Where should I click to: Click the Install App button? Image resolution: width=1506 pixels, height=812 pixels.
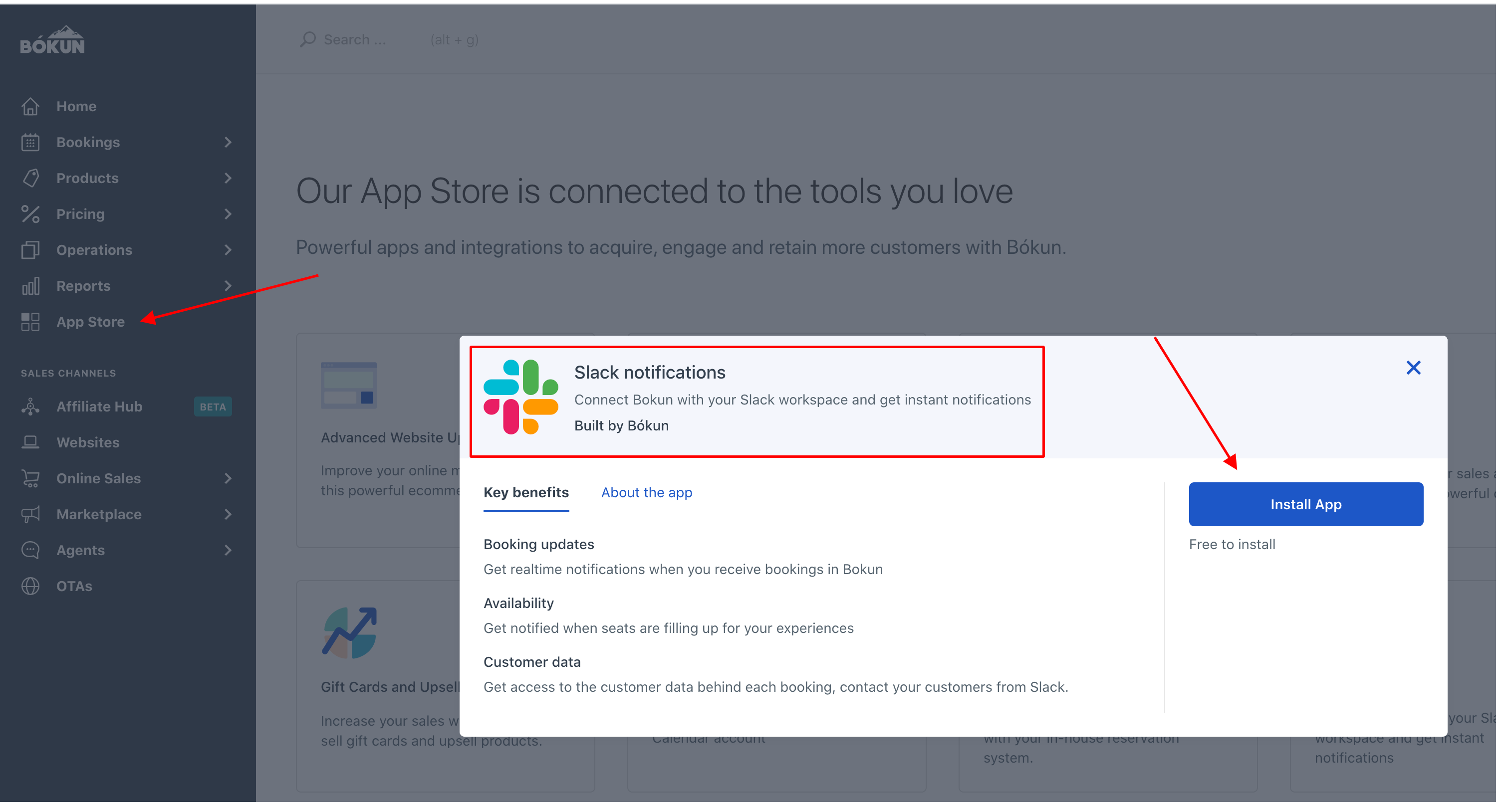click(1314, 508)
